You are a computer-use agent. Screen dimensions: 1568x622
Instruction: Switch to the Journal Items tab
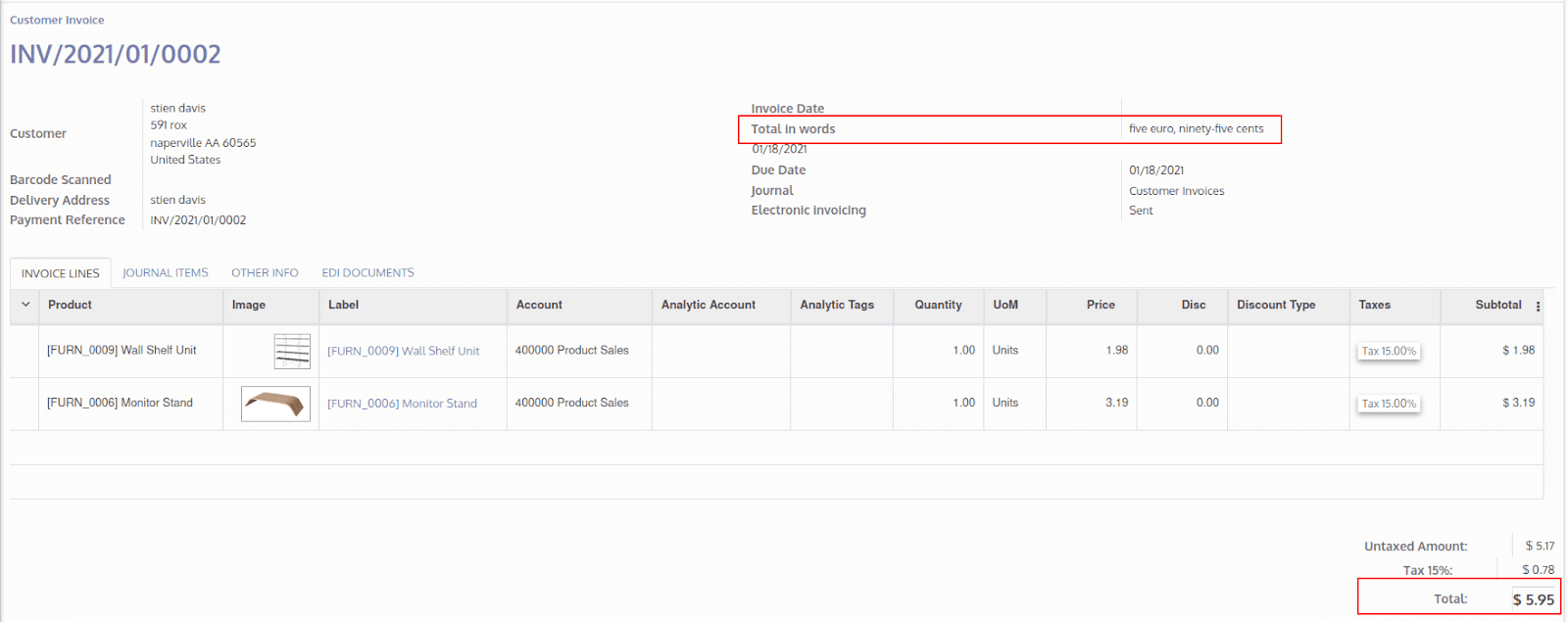coord(166,272)
